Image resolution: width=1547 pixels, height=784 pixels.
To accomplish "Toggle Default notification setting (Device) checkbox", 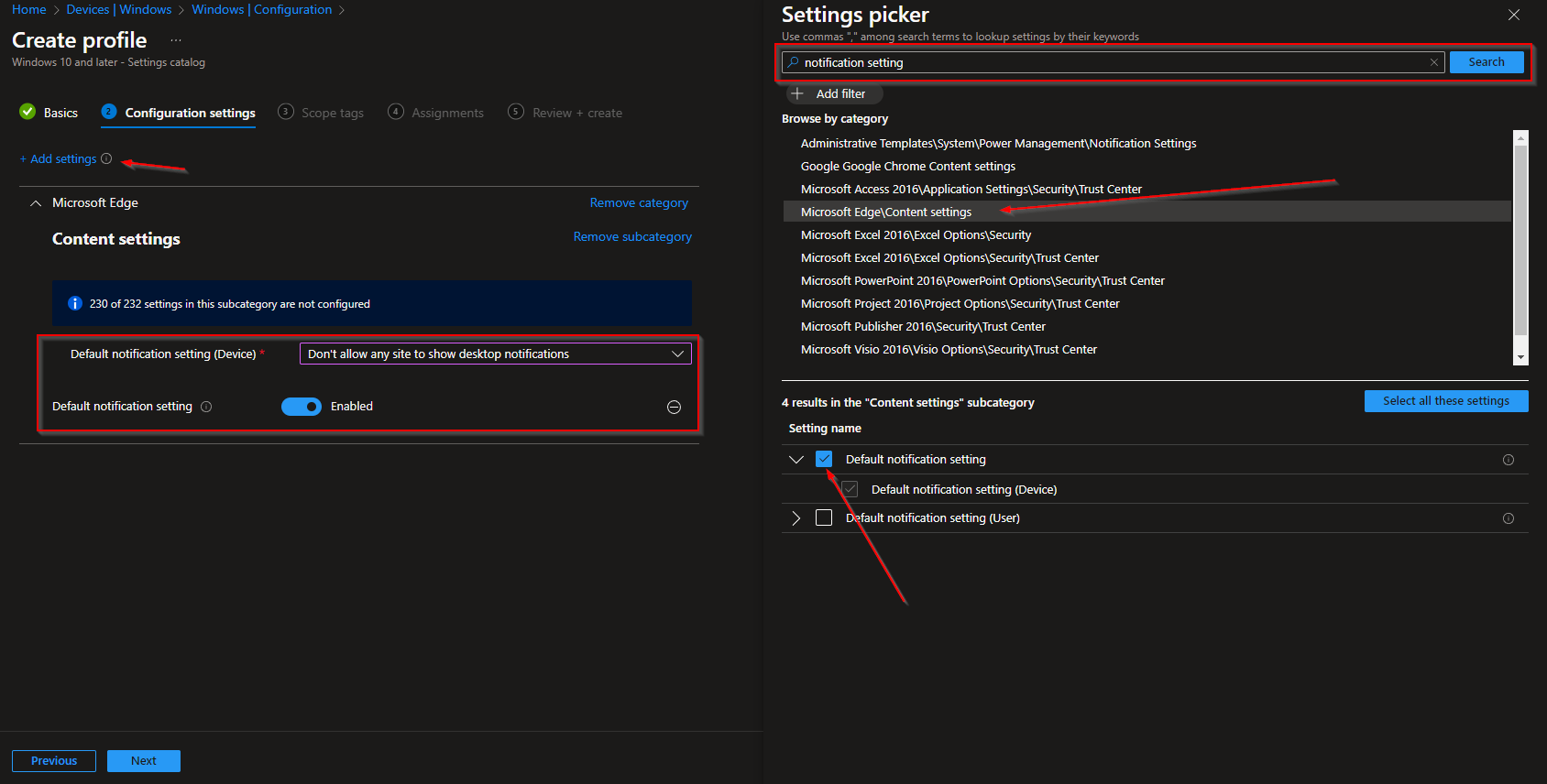I will (x=850, y=489).
